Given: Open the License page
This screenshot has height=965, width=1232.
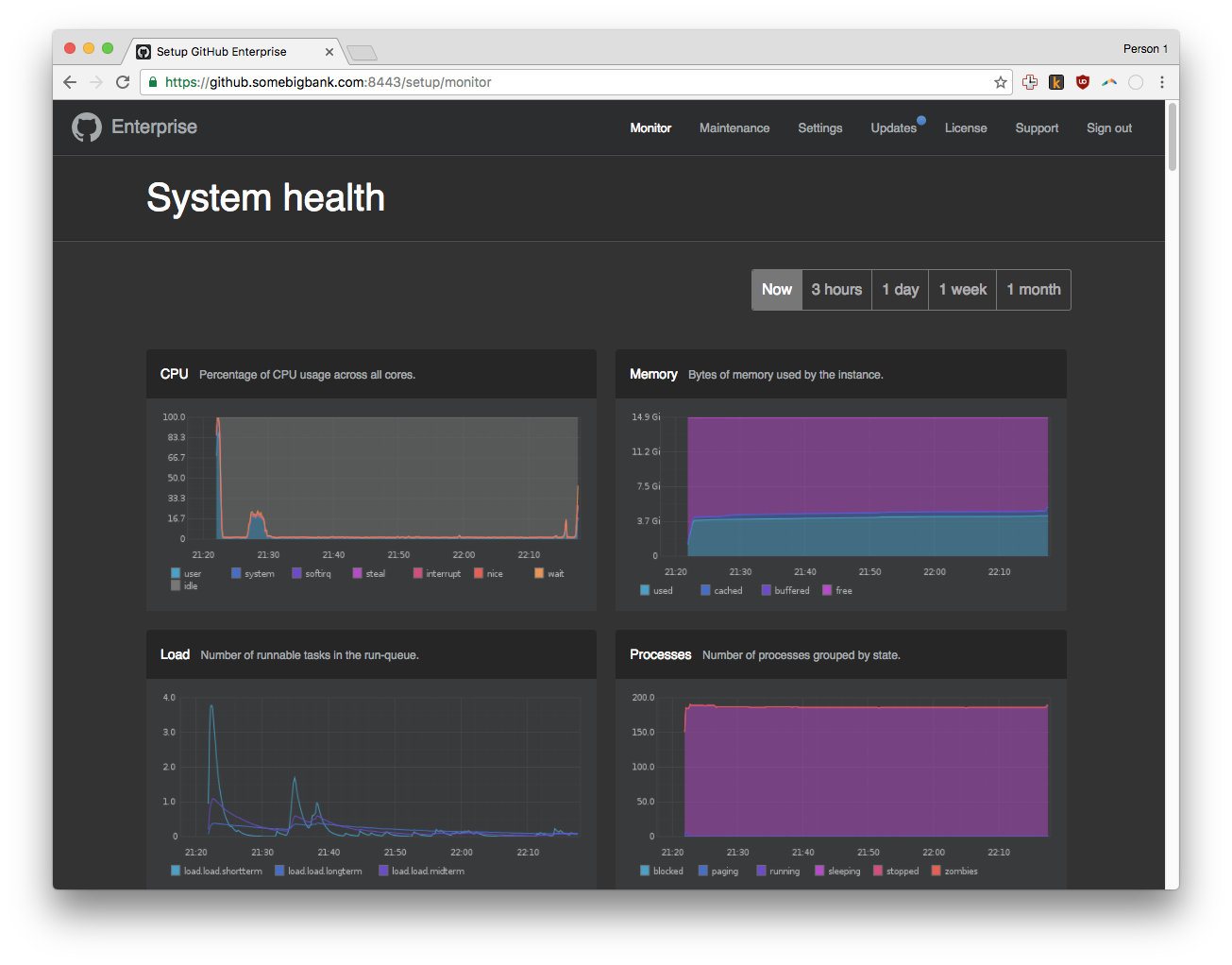Looking at the screenshot, I should click(x=966, y=128).
